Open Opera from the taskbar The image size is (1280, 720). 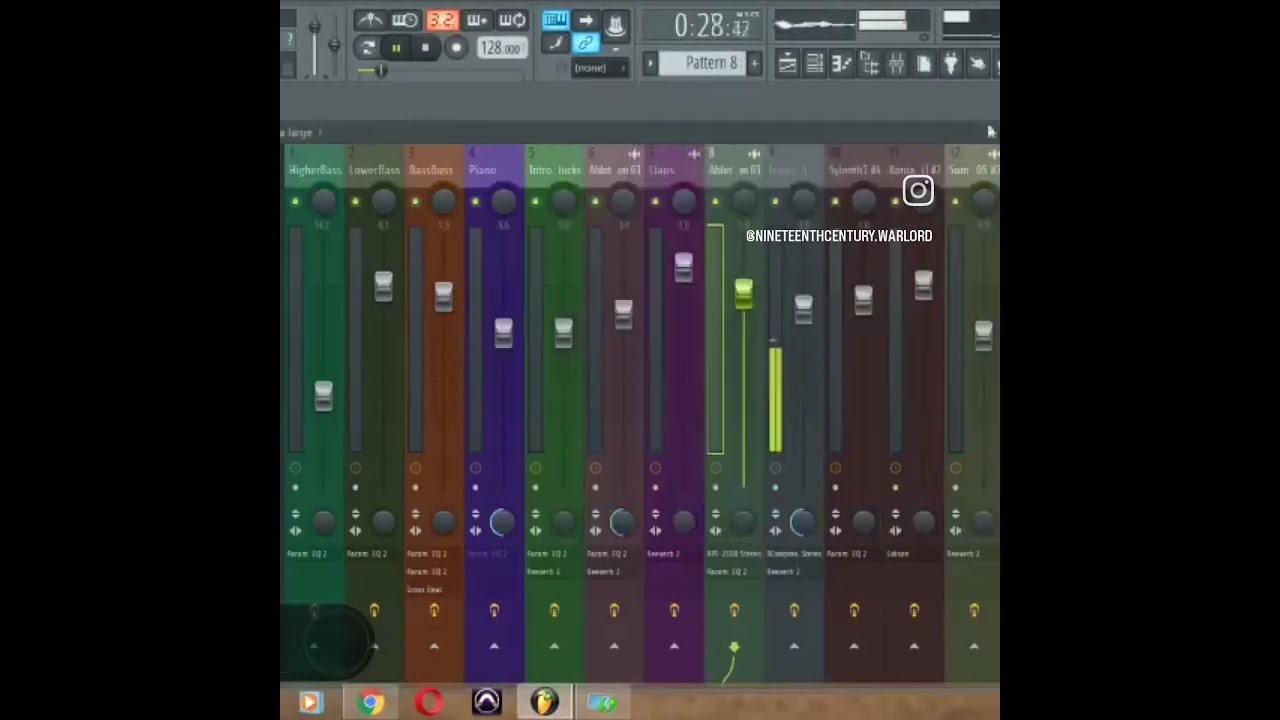[429, 703]
